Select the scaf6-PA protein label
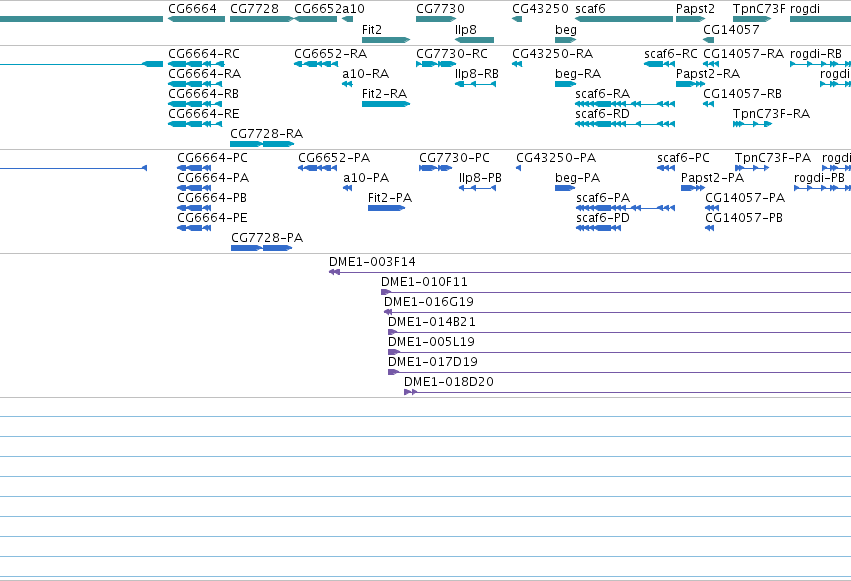851x581 pixels. pyautogui.click(x=603, y=197)
